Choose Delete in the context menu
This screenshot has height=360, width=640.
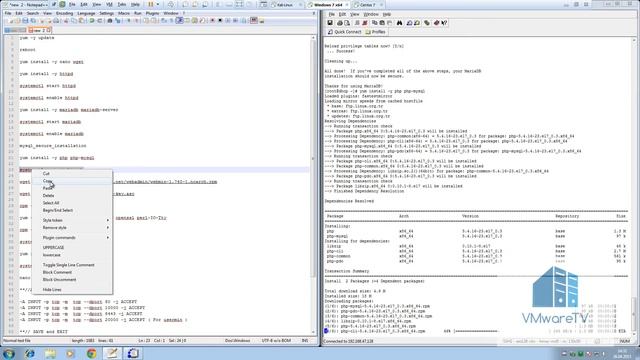48,196
